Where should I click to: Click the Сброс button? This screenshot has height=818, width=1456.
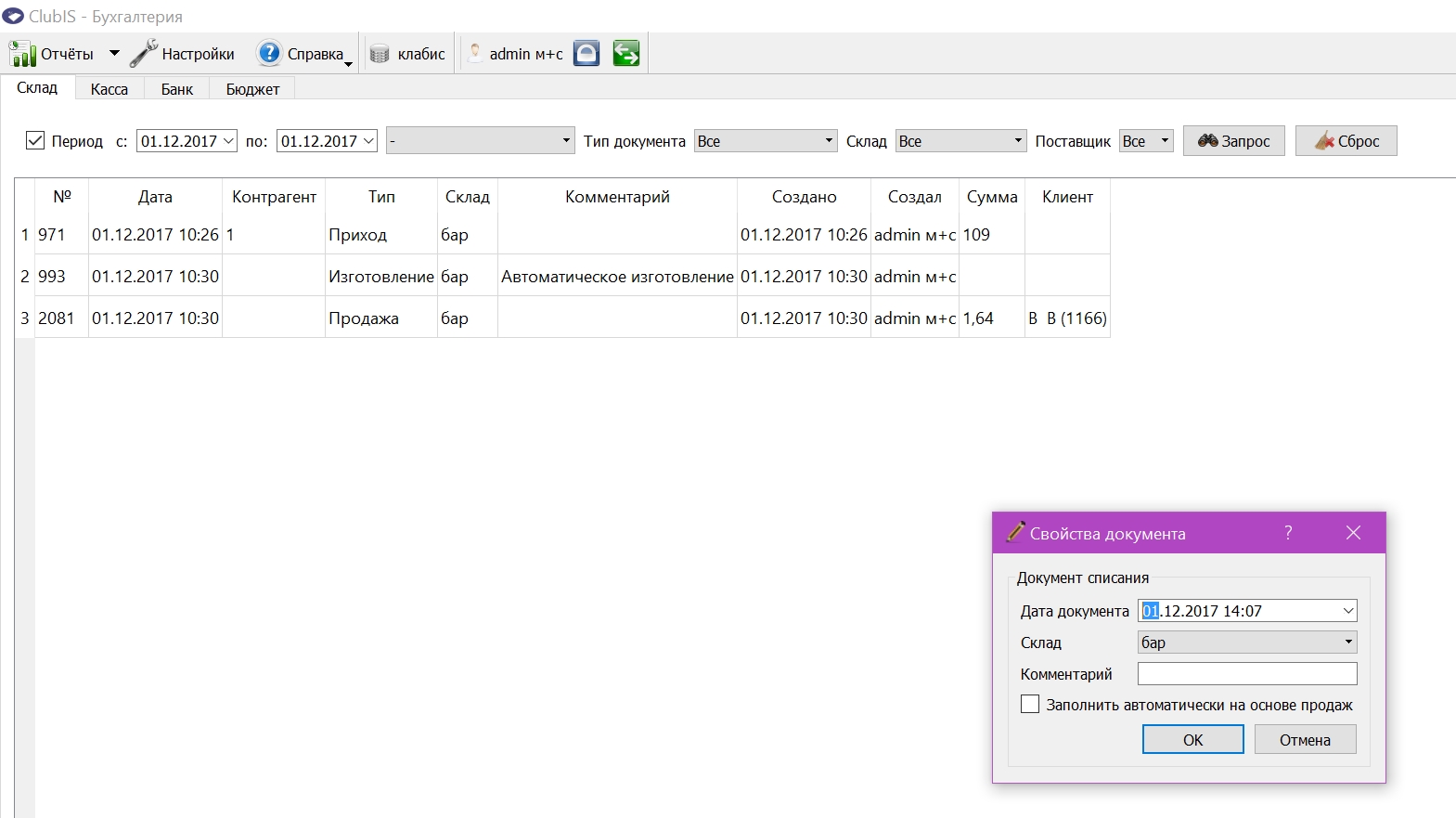(x=1346, y=141)
